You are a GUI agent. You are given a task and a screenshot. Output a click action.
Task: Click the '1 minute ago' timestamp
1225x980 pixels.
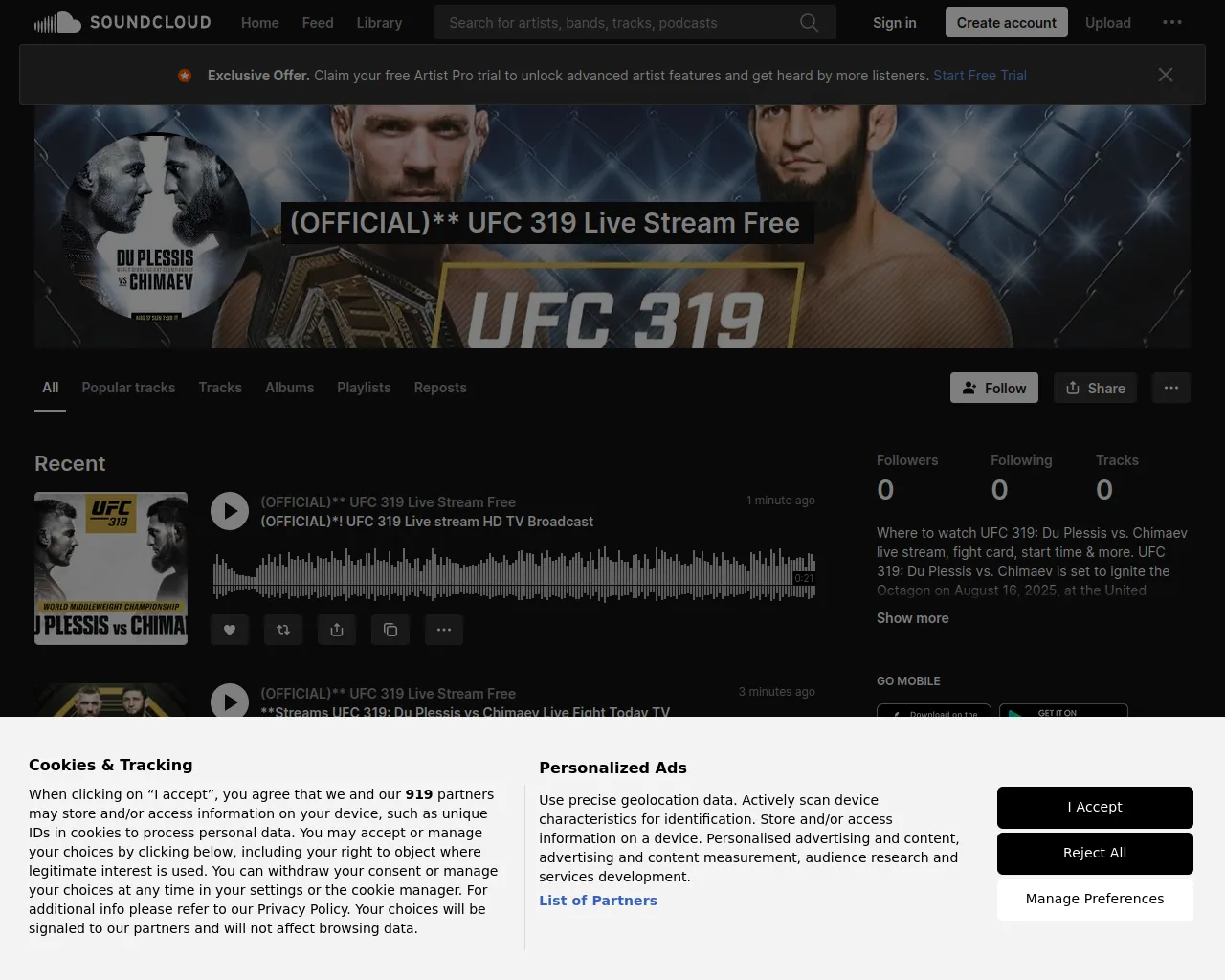[x=781, y=501]
